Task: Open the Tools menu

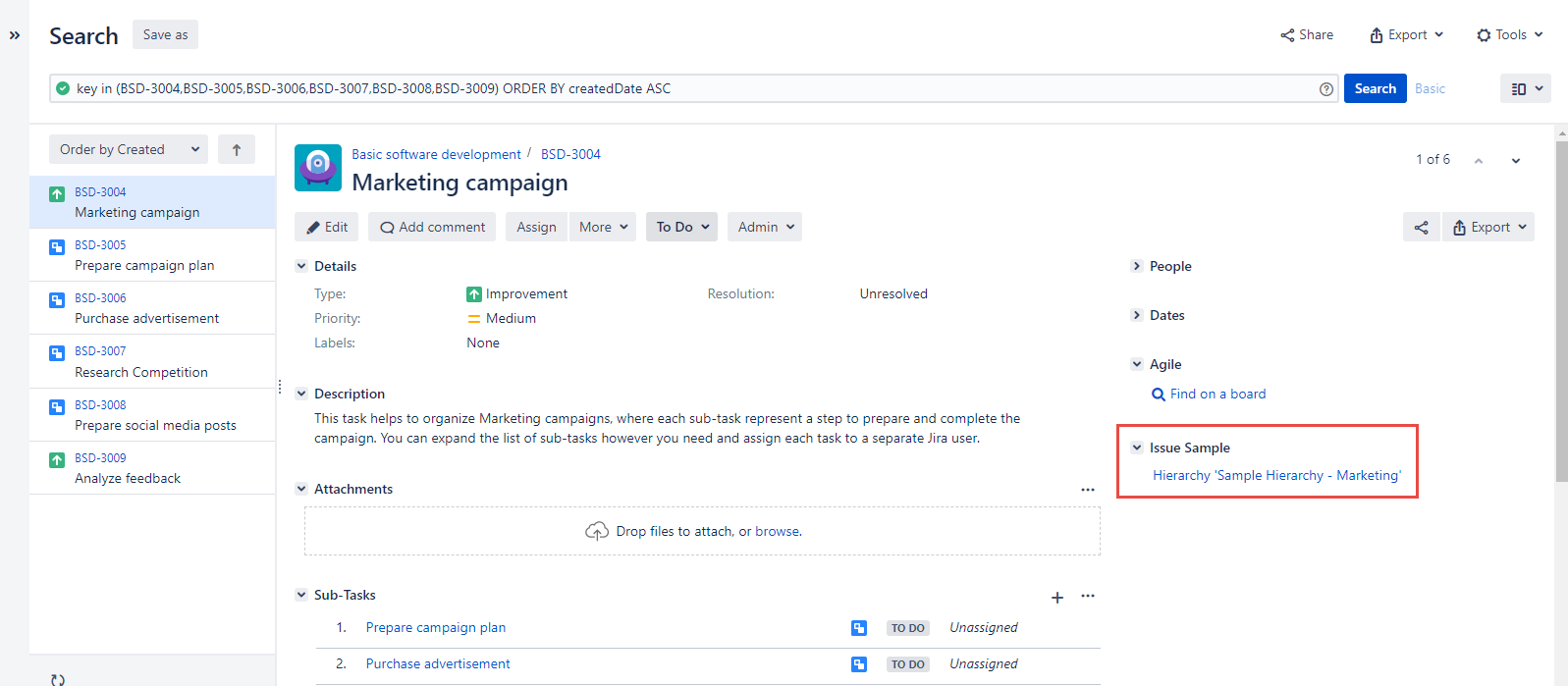Action: point(1510,35)
